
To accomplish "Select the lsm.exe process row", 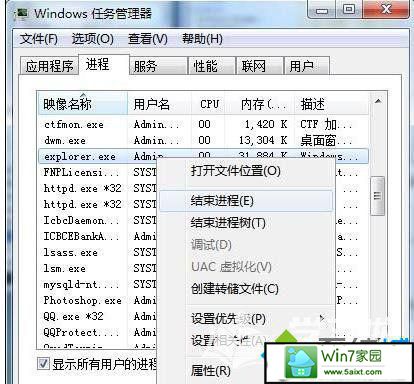I will 97,268.
